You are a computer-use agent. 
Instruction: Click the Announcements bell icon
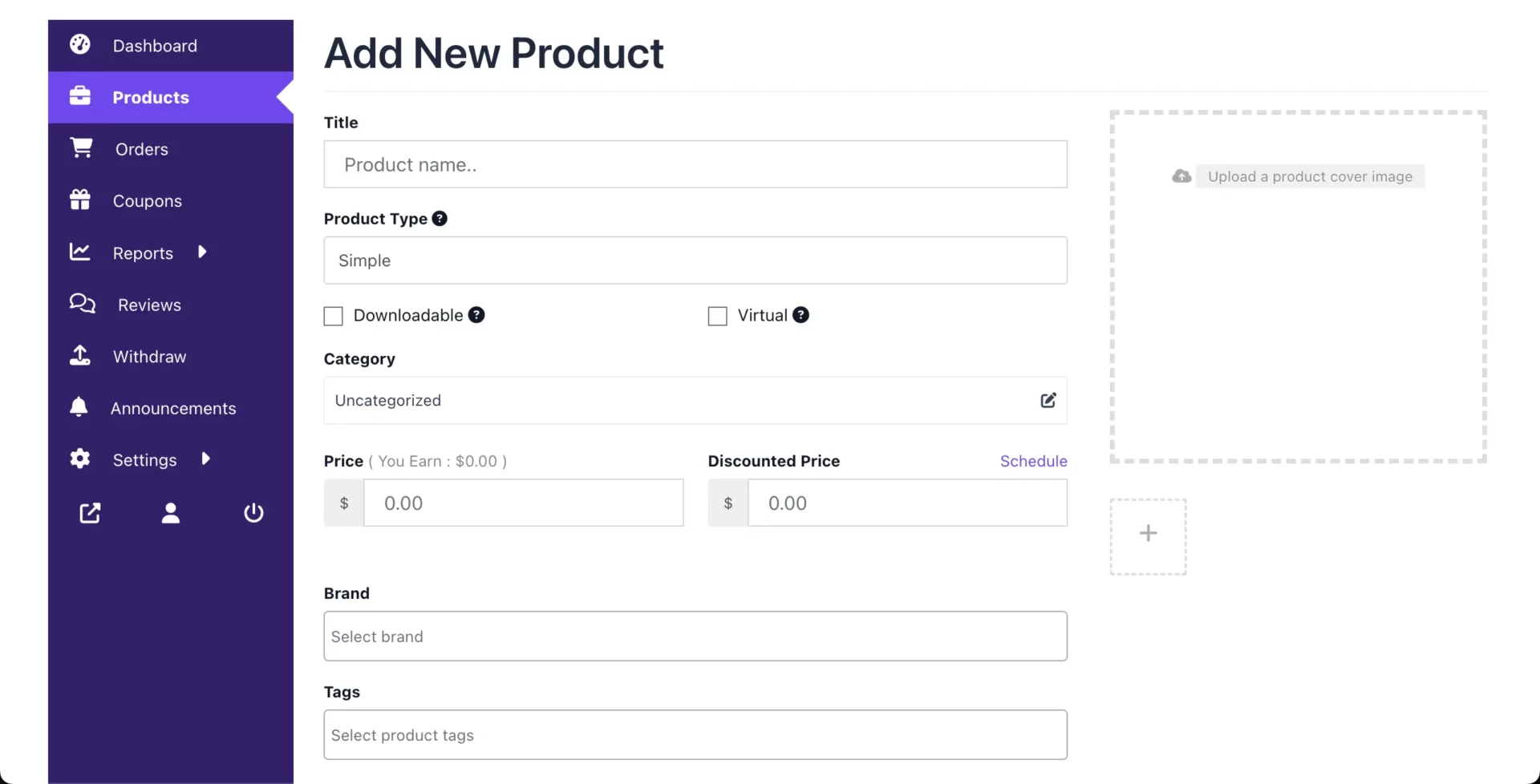pyautogui.click(x=79, y=406)
